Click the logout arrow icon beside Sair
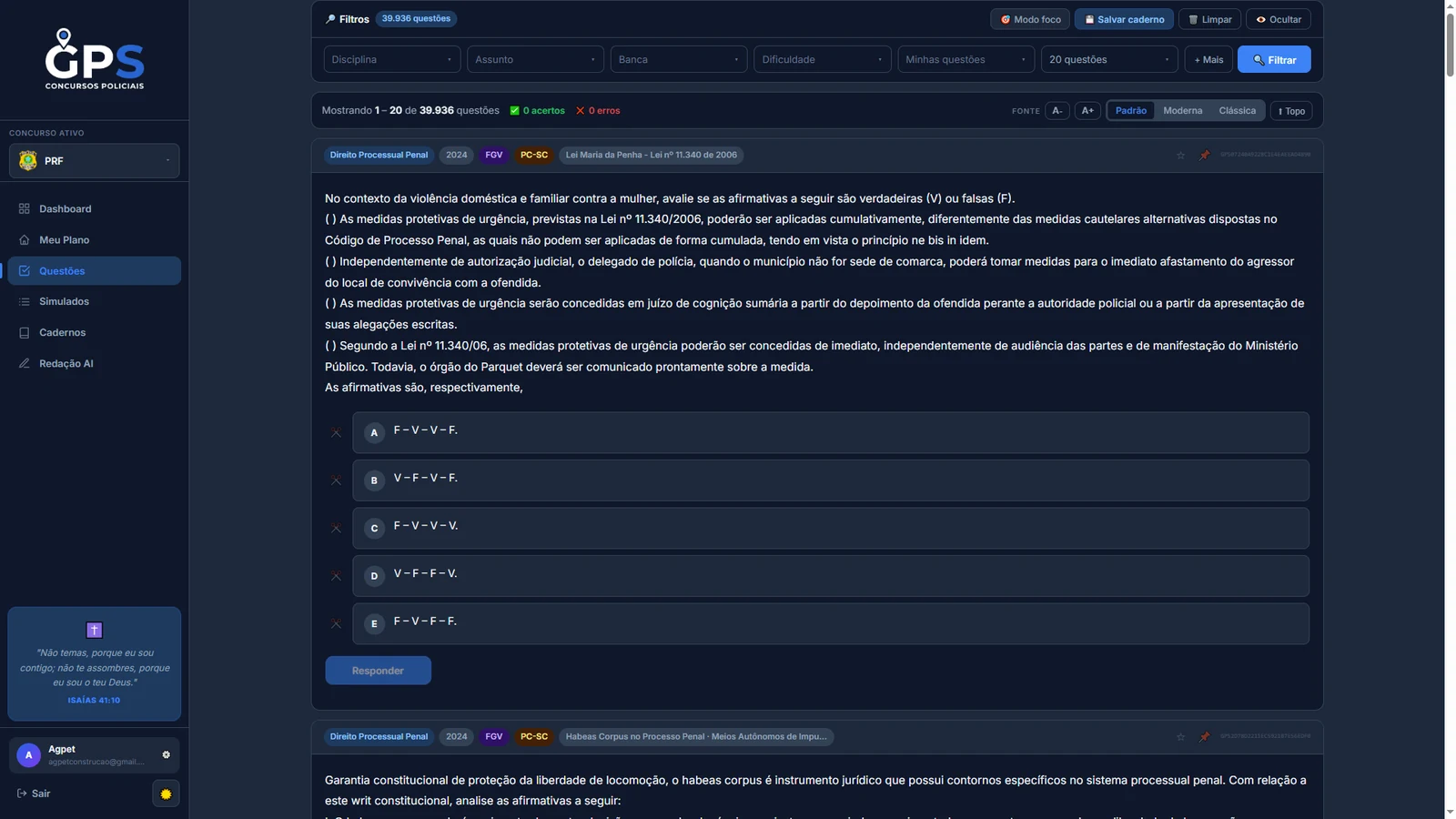Screen dimensions: 1456x819 [x=22, y=794]
